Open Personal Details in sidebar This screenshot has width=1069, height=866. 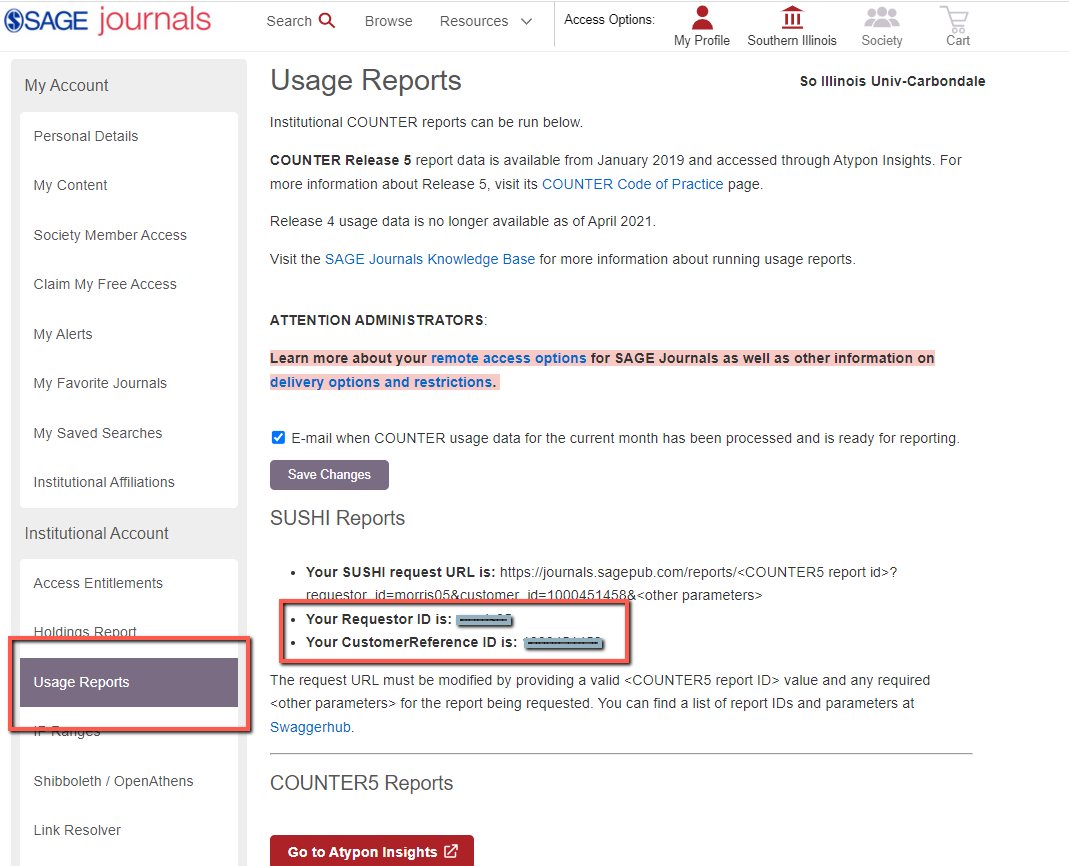coord(86,136)
